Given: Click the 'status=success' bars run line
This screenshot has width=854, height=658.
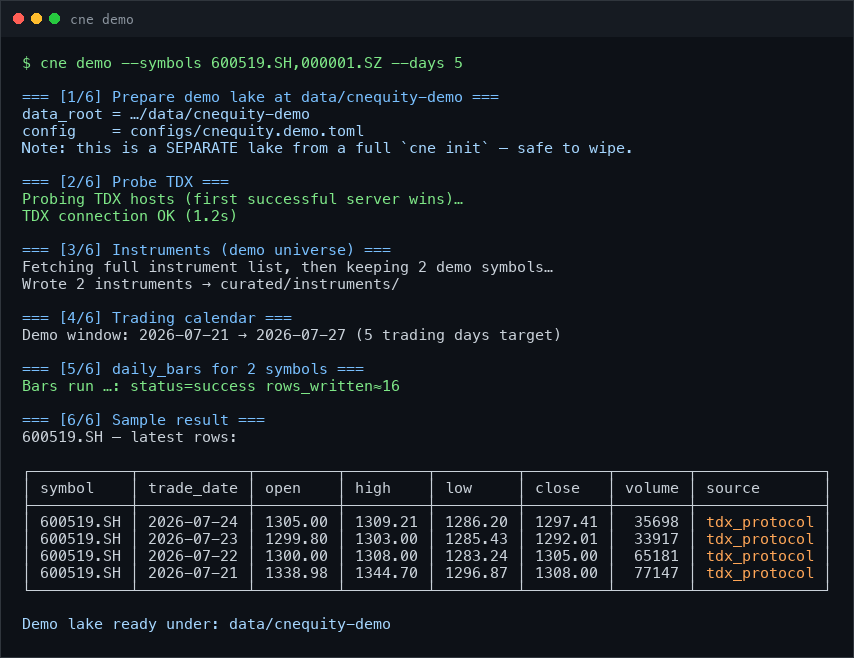Looking at the screenshot, I should [211, 386].
